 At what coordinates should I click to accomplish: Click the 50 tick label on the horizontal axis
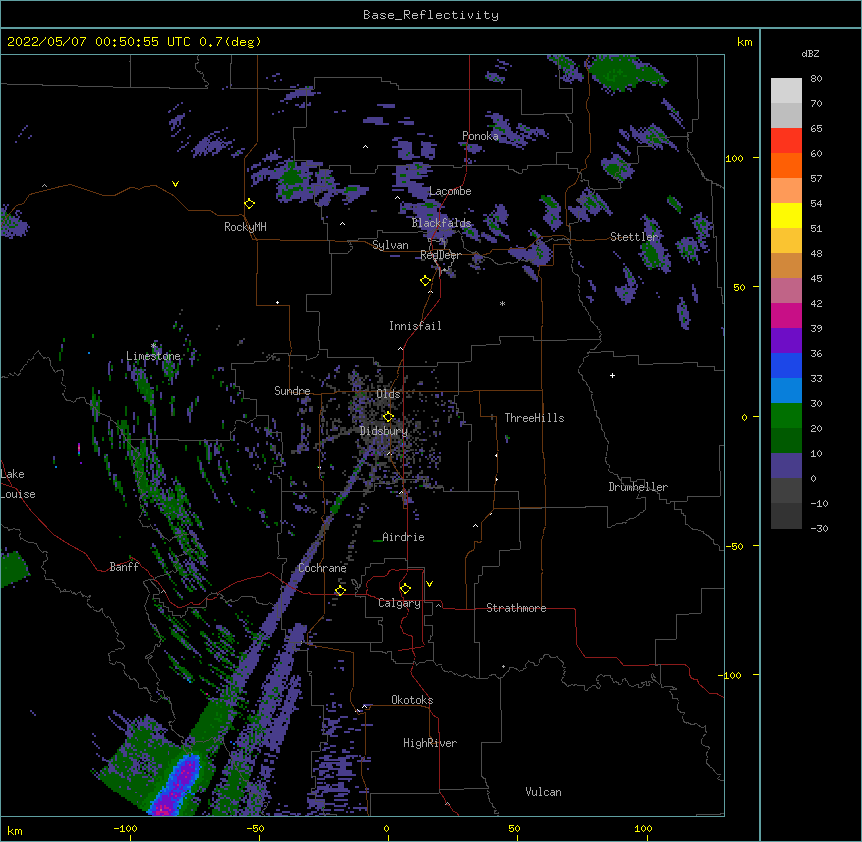(515, 828)
